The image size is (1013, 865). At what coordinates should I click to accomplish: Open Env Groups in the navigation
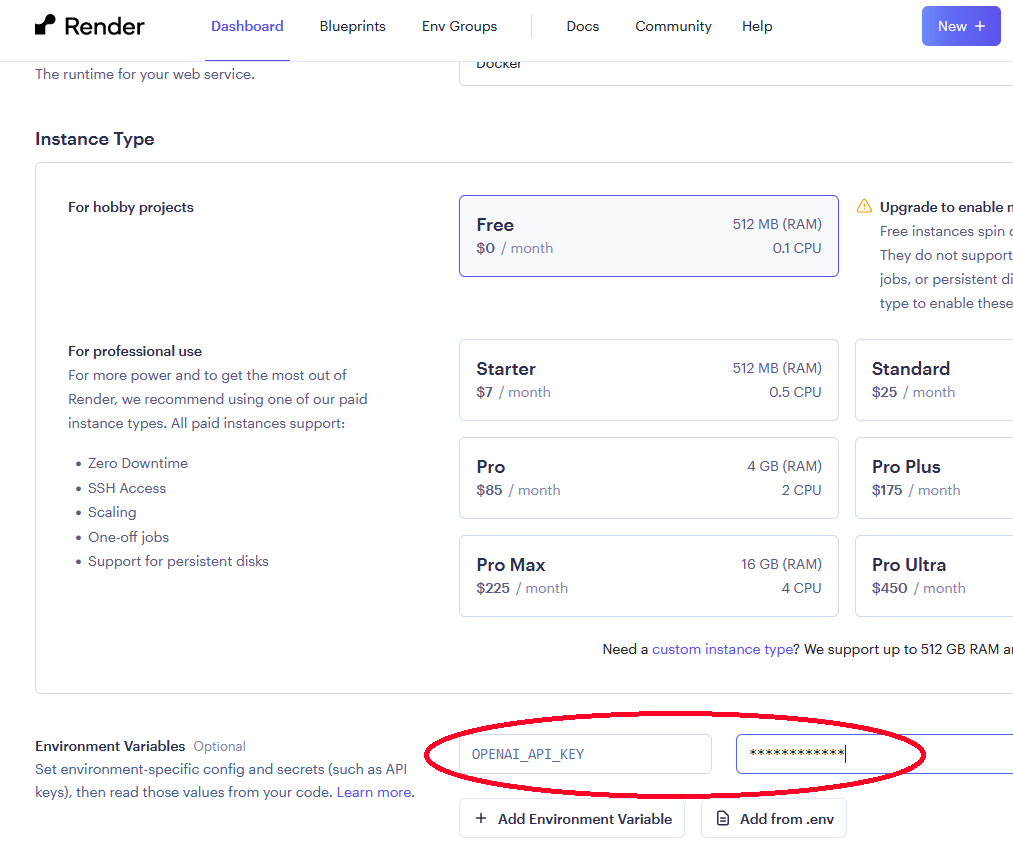tap(459, 26)
